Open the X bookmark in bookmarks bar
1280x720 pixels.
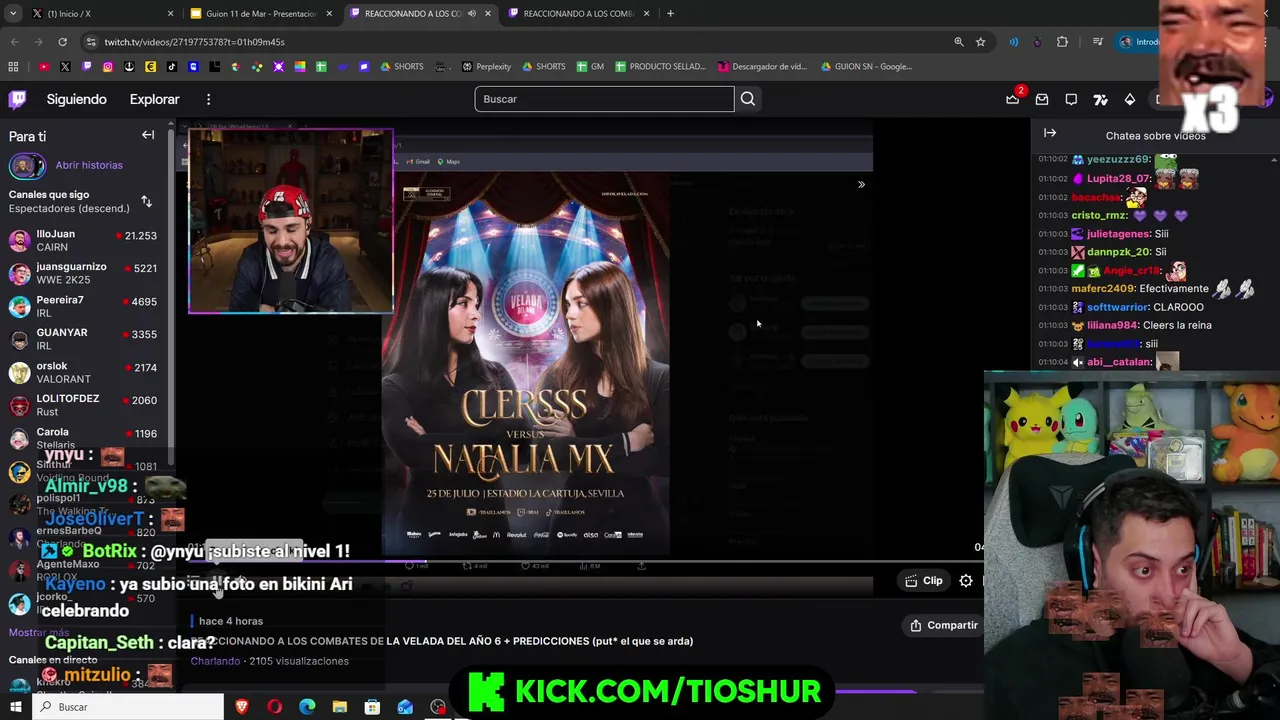65,67
